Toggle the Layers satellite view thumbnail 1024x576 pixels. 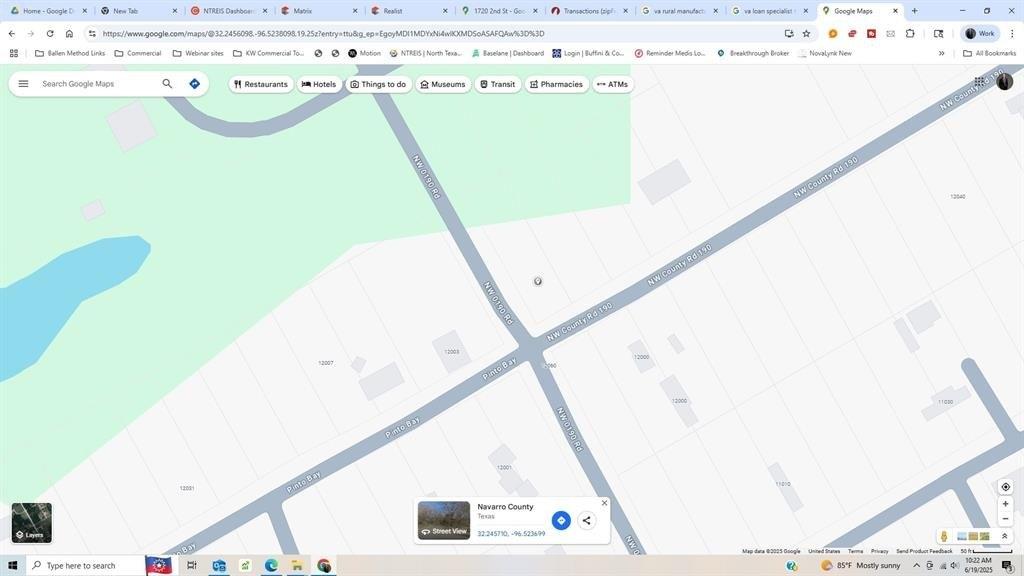[x=31, y=522]
